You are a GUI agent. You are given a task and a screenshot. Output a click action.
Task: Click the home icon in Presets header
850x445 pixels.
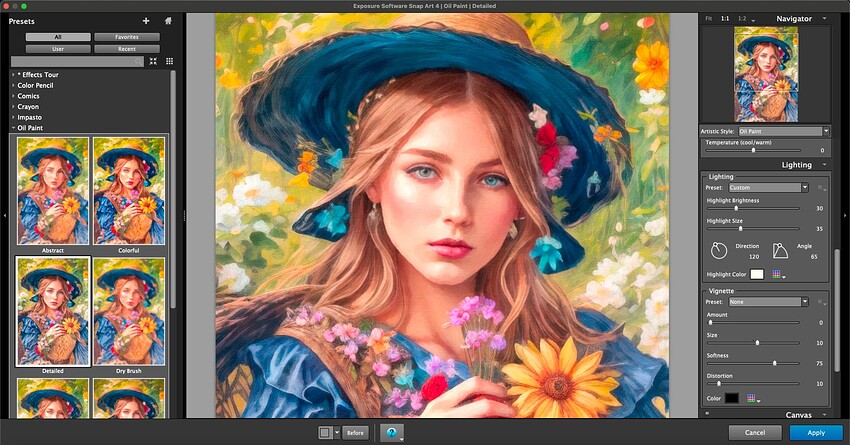pyautogui.click(x=168, y=21)
